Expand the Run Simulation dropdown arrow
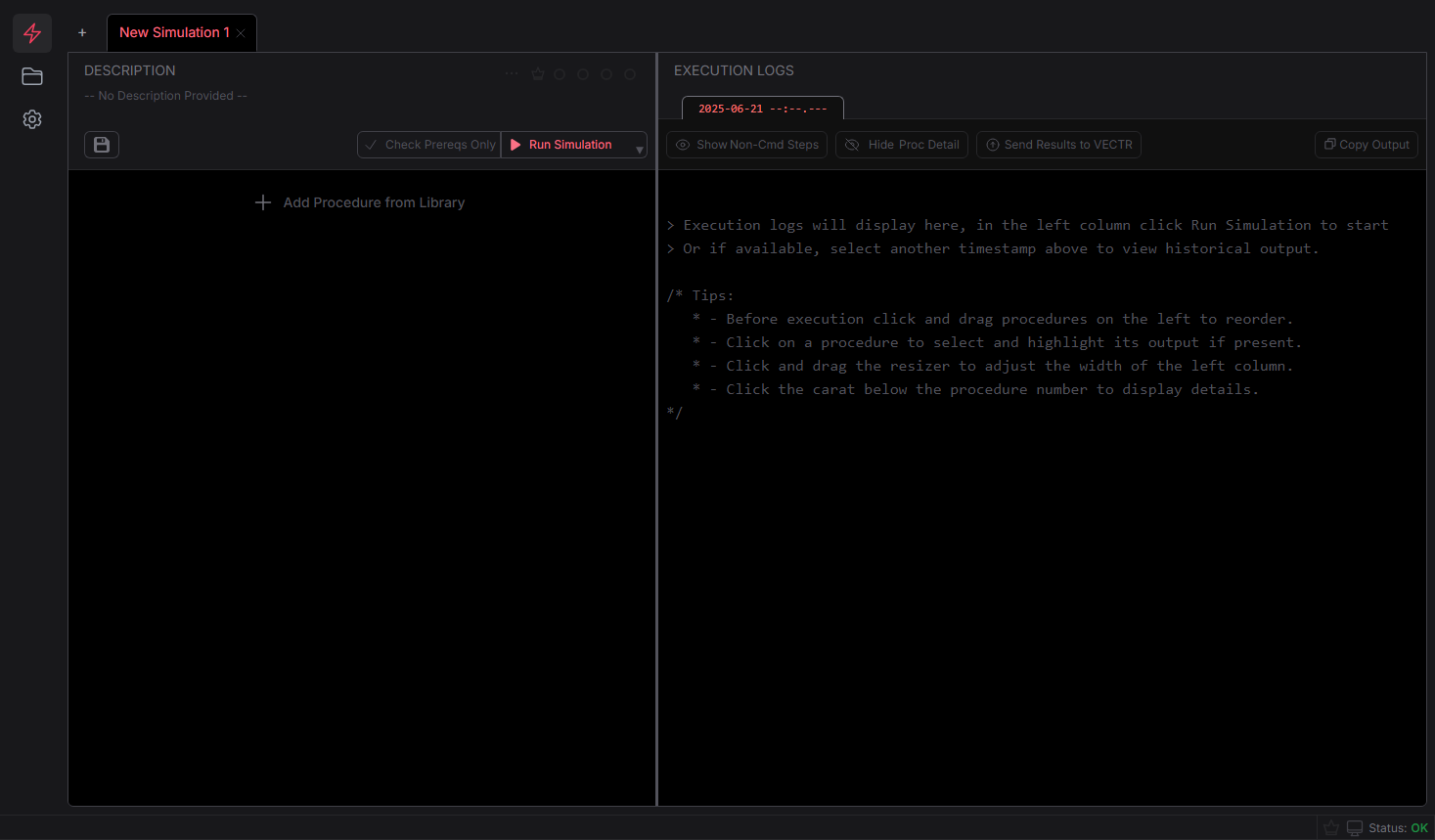This screenshot has height=840, width=1435. pos(640,150)
